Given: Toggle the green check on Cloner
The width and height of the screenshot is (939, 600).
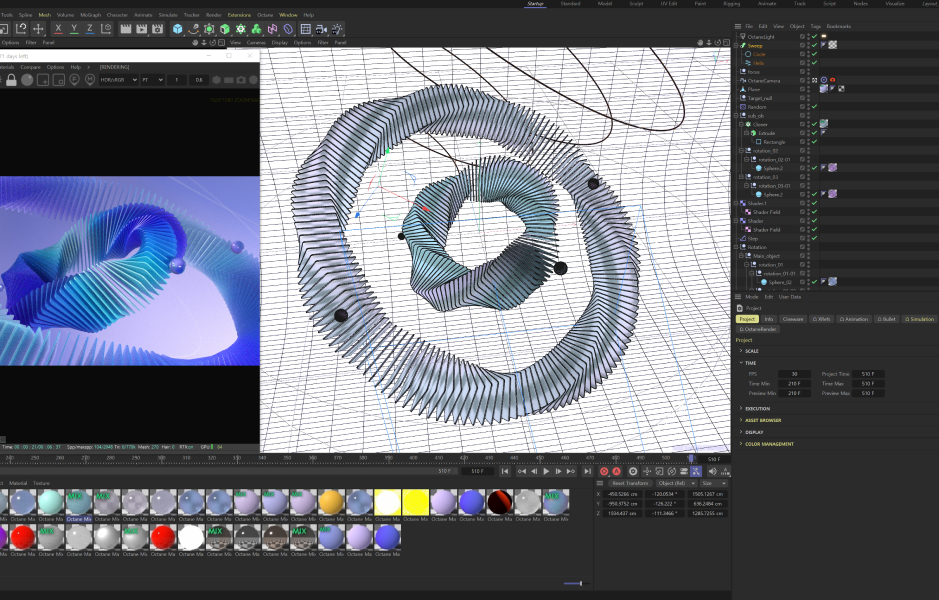Looking at the screenshot, I should pos(814,124).
